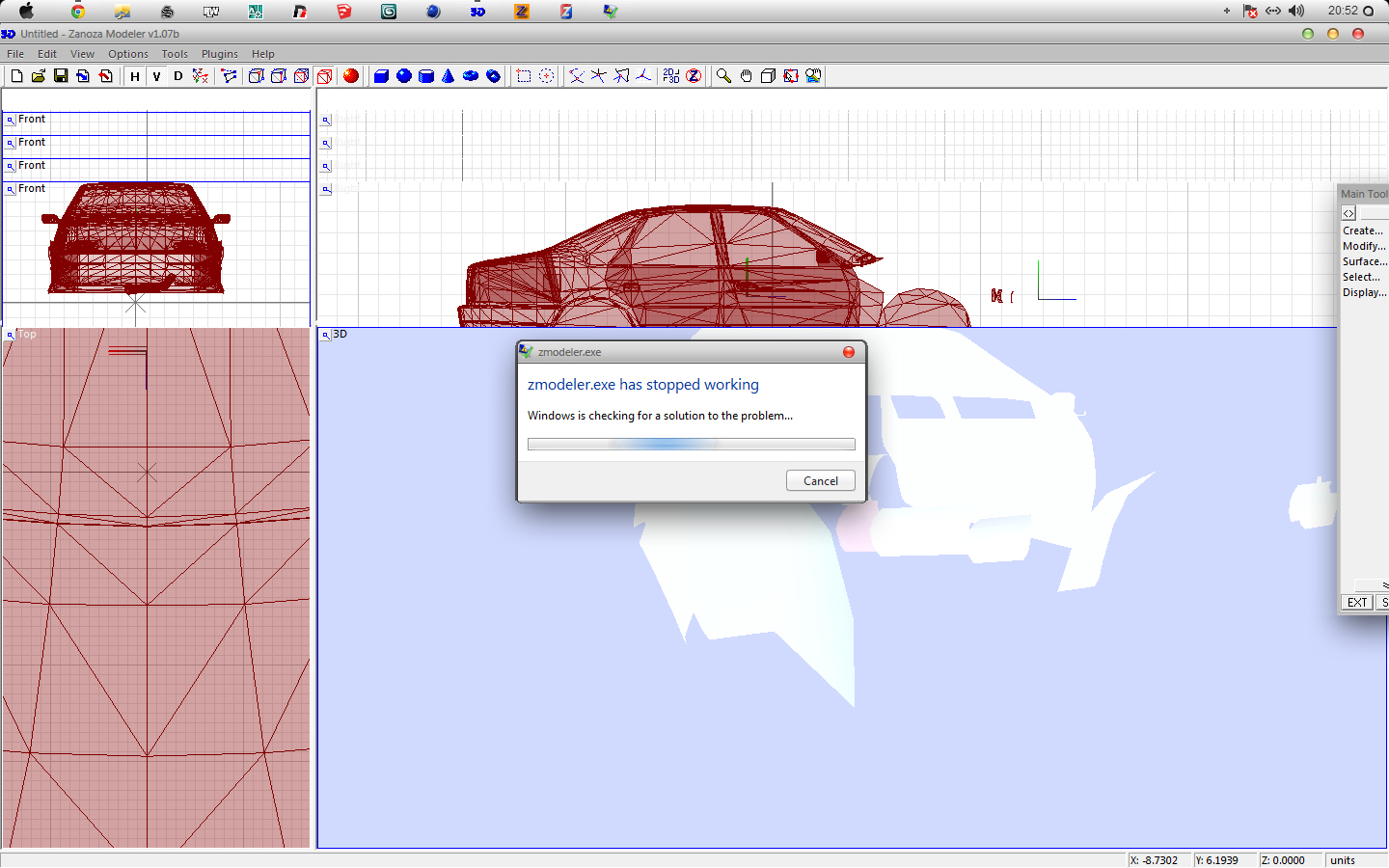The width and height of the screenshot is (1389, 868).
Task: Click the magnifier with picture icon
Action: (813, 76)
